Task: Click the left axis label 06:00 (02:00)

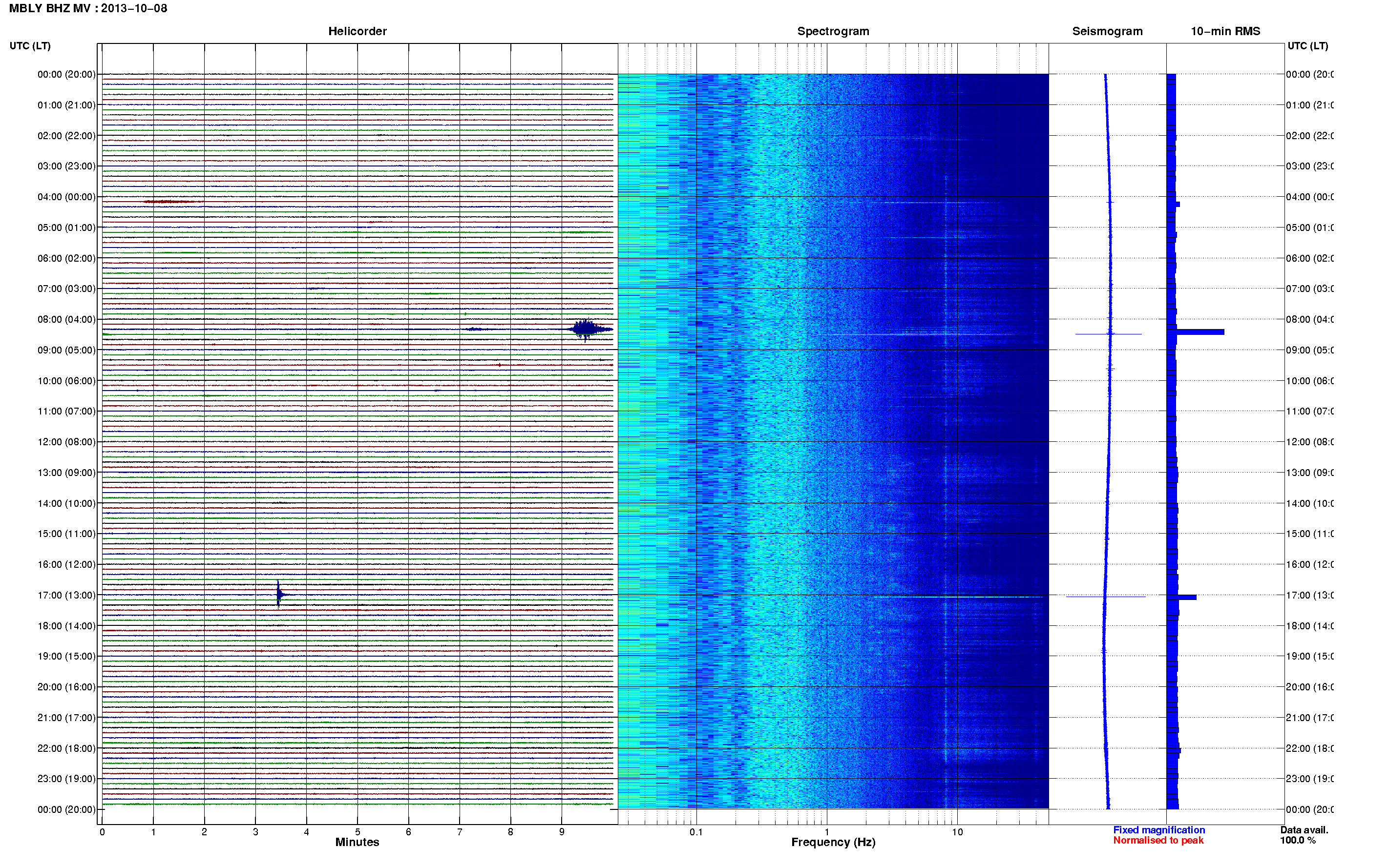Action: click(x=66, y=258)
